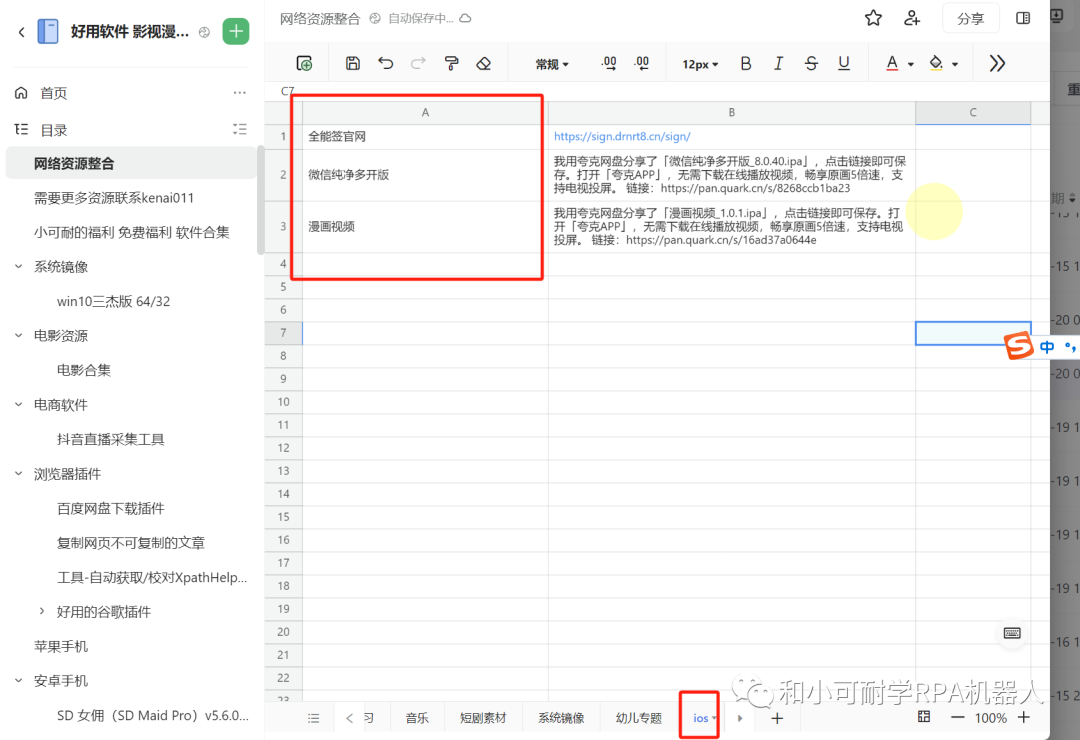
Task: Collapse the 浏览器插件 tree node
Action: coord(19,473)
